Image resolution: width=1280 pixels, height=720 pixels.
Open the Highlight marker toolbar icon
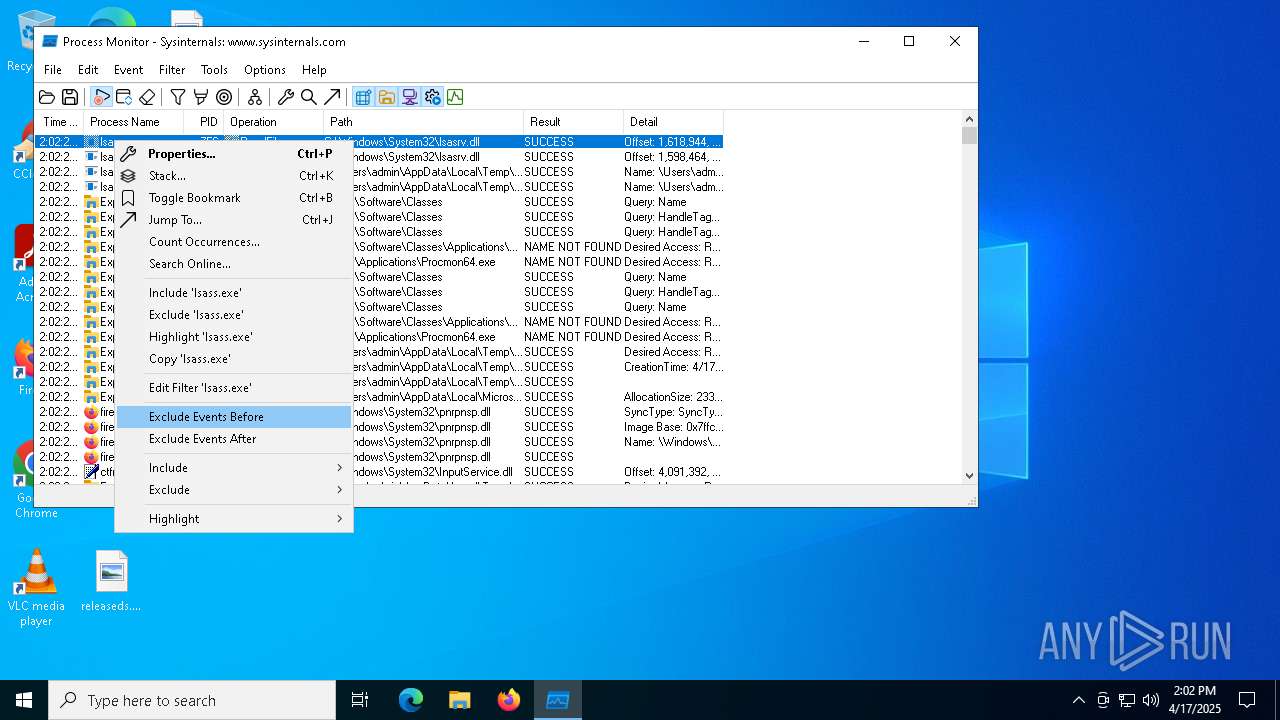(201, 97)
